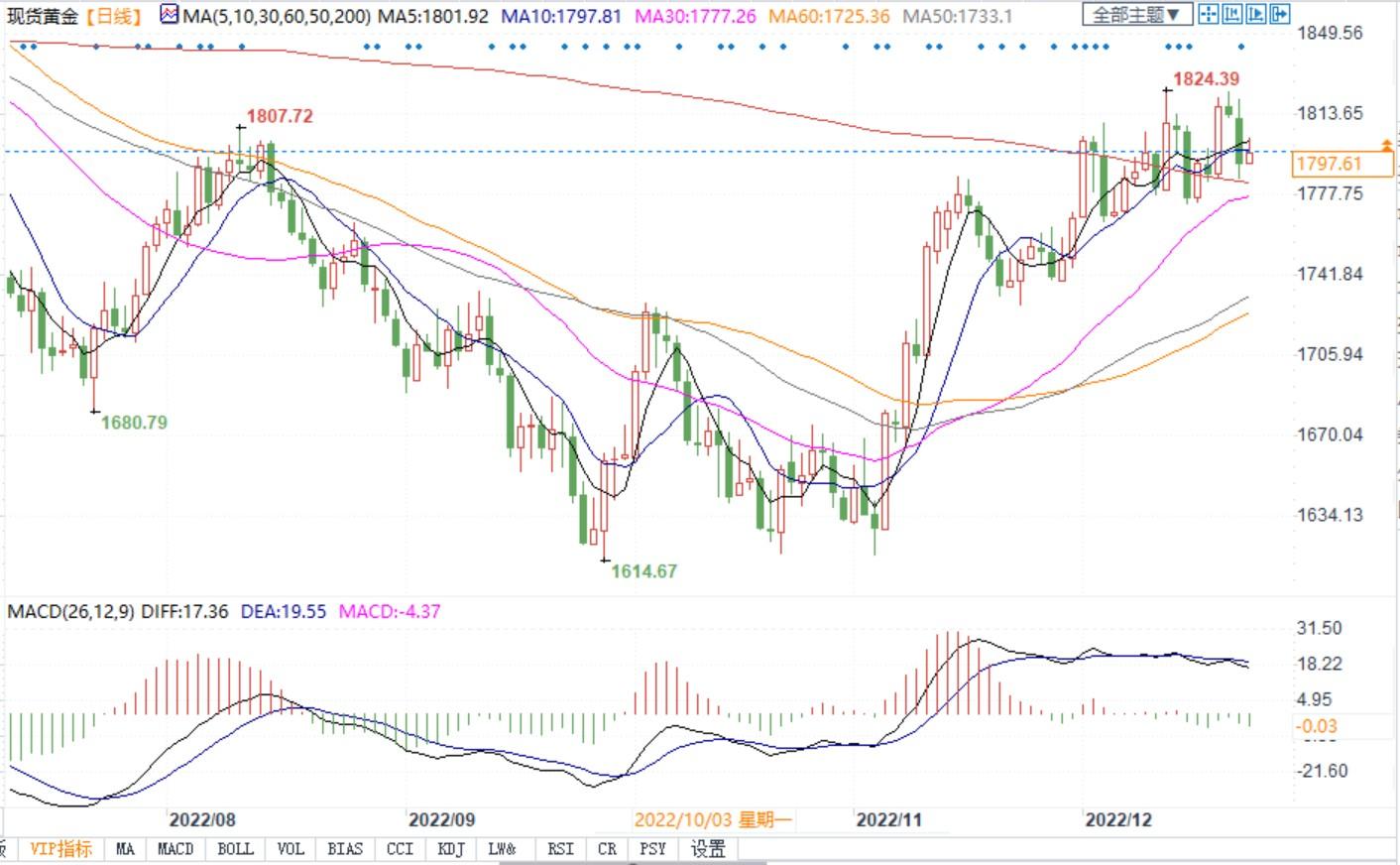Click the MA indicator chart icon
This screenshot has width=1400, height=865.
point(170,16)
